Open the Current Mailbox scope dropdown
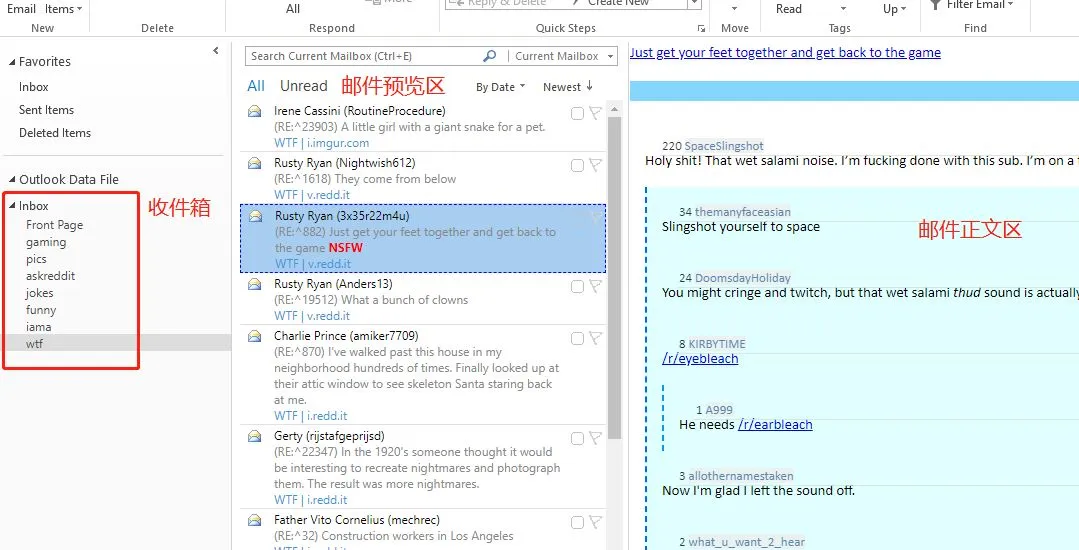 (610, 56)
